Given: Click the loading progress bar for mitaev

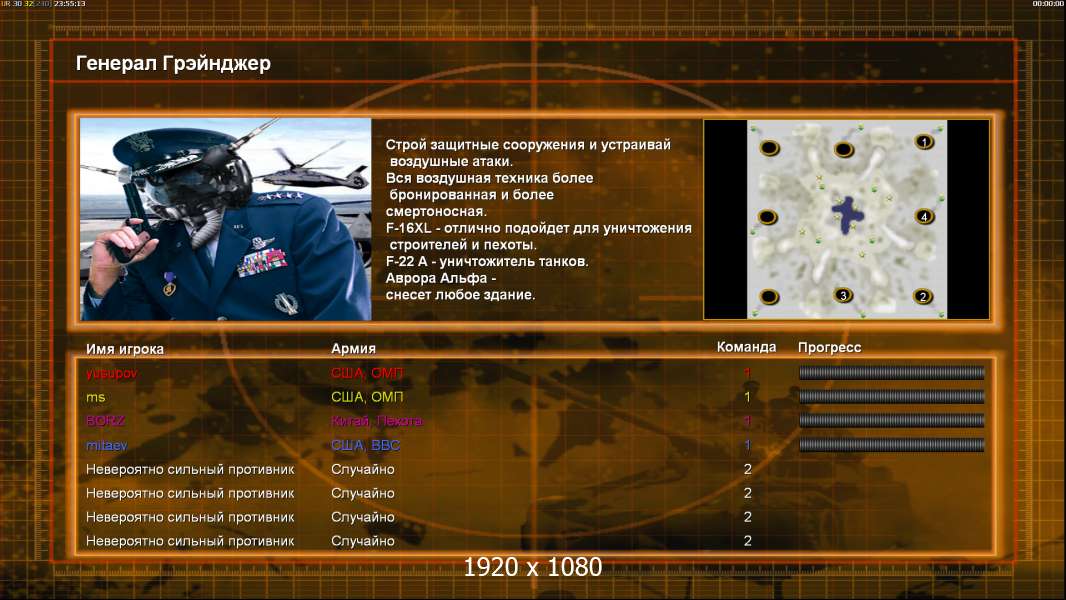Looking at the screenshot, I should pos(891,445).
